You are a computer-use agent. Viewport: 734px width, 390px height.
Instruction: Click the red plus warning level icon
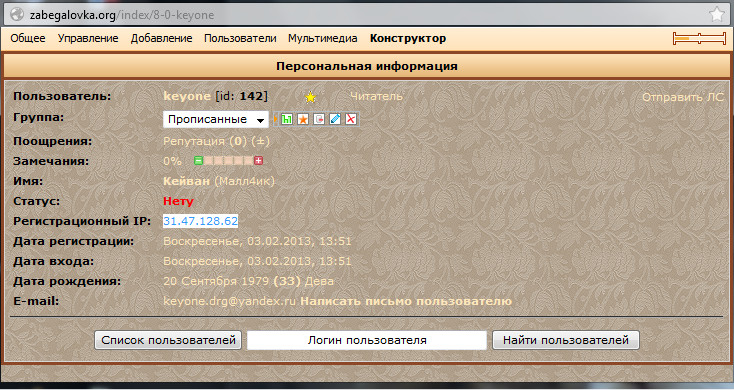tap(258, 161)
